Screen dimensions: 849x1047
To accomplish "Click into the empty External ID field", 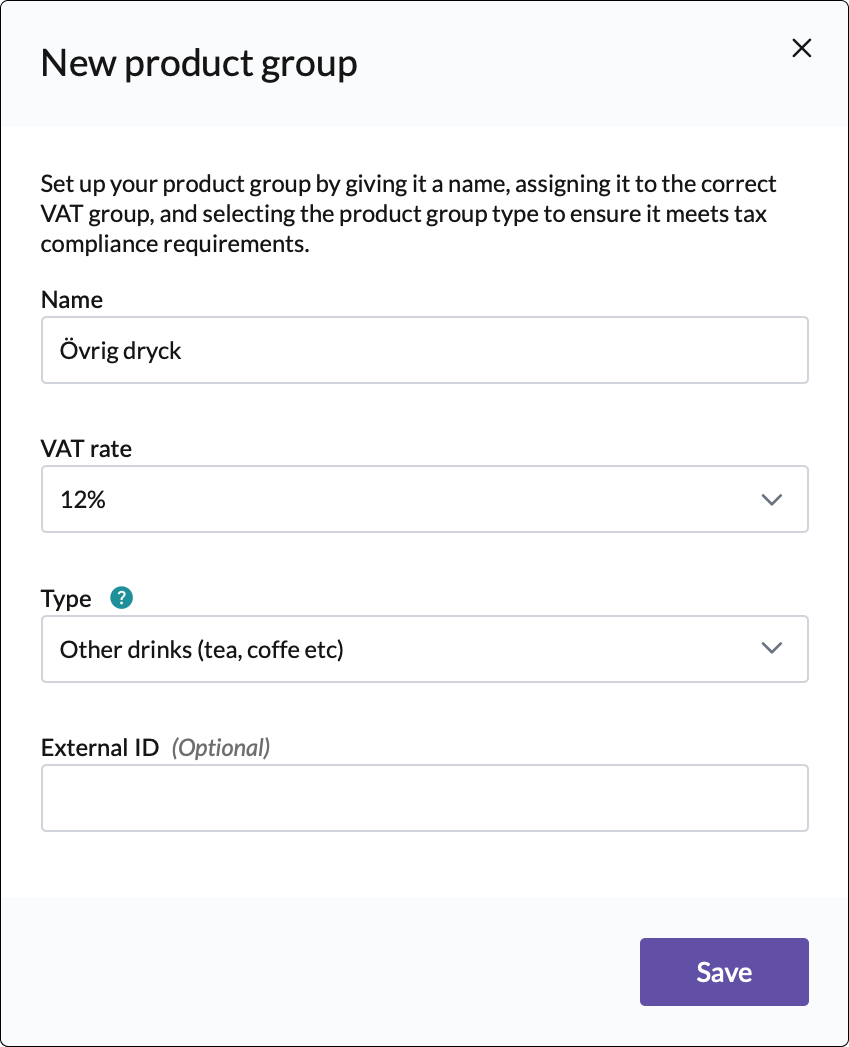I will point(424,798).
